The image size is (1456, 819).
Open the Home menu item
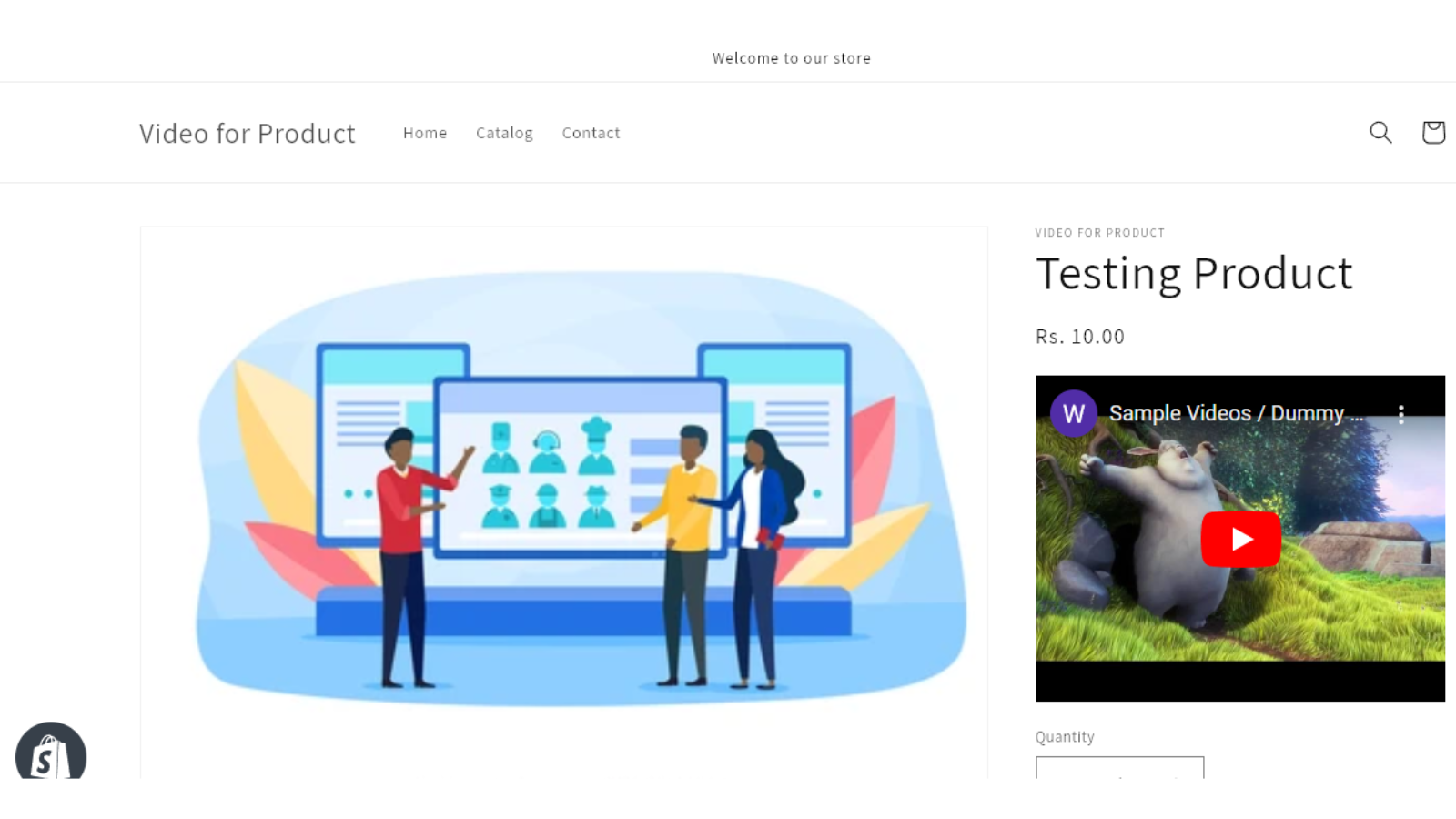pyautogui.click(x=424, y=133)
